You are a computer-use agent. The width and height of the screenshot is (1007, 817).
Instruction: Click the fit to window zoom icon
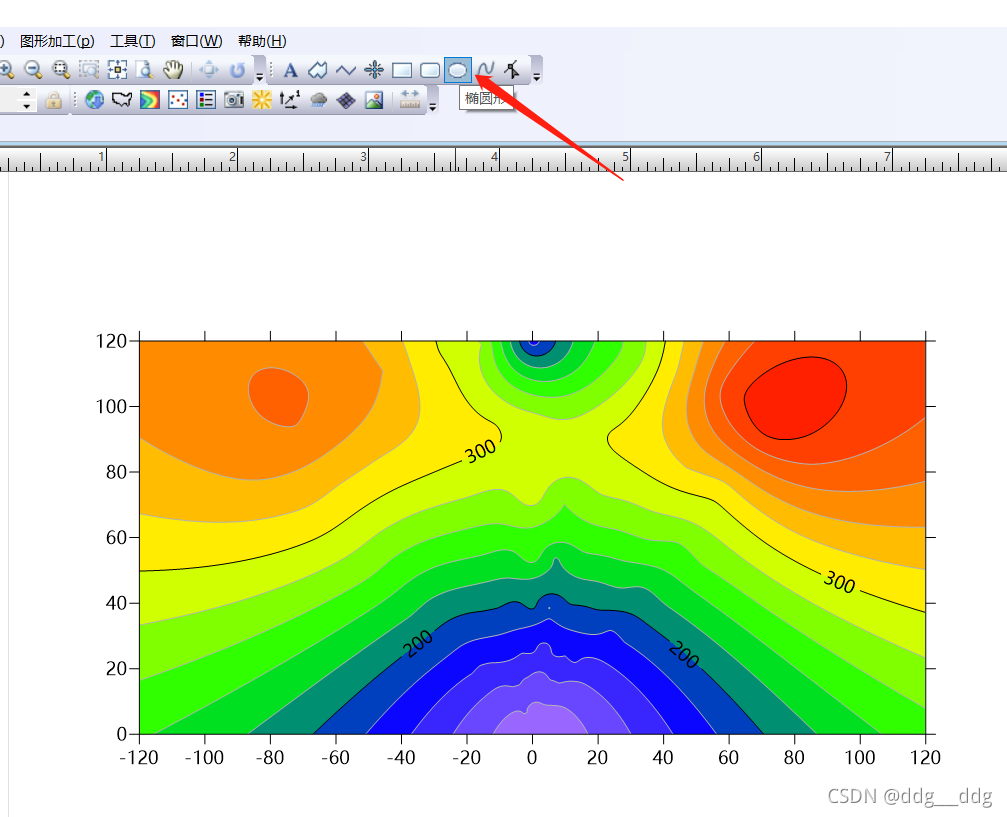click(x=117, y=69)
